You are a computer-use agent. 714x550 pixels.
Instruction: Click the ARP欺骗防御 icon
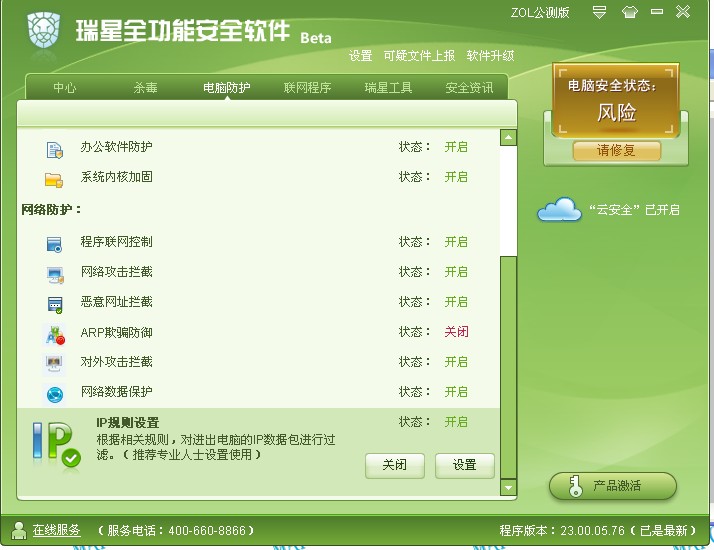pyautogui.click(x=55, y=335)
